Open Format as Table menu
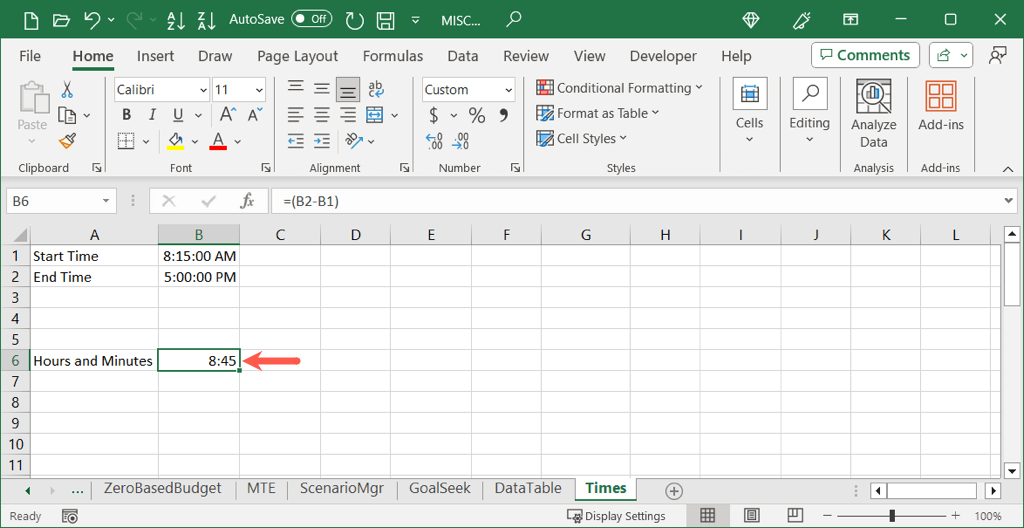 598,113
